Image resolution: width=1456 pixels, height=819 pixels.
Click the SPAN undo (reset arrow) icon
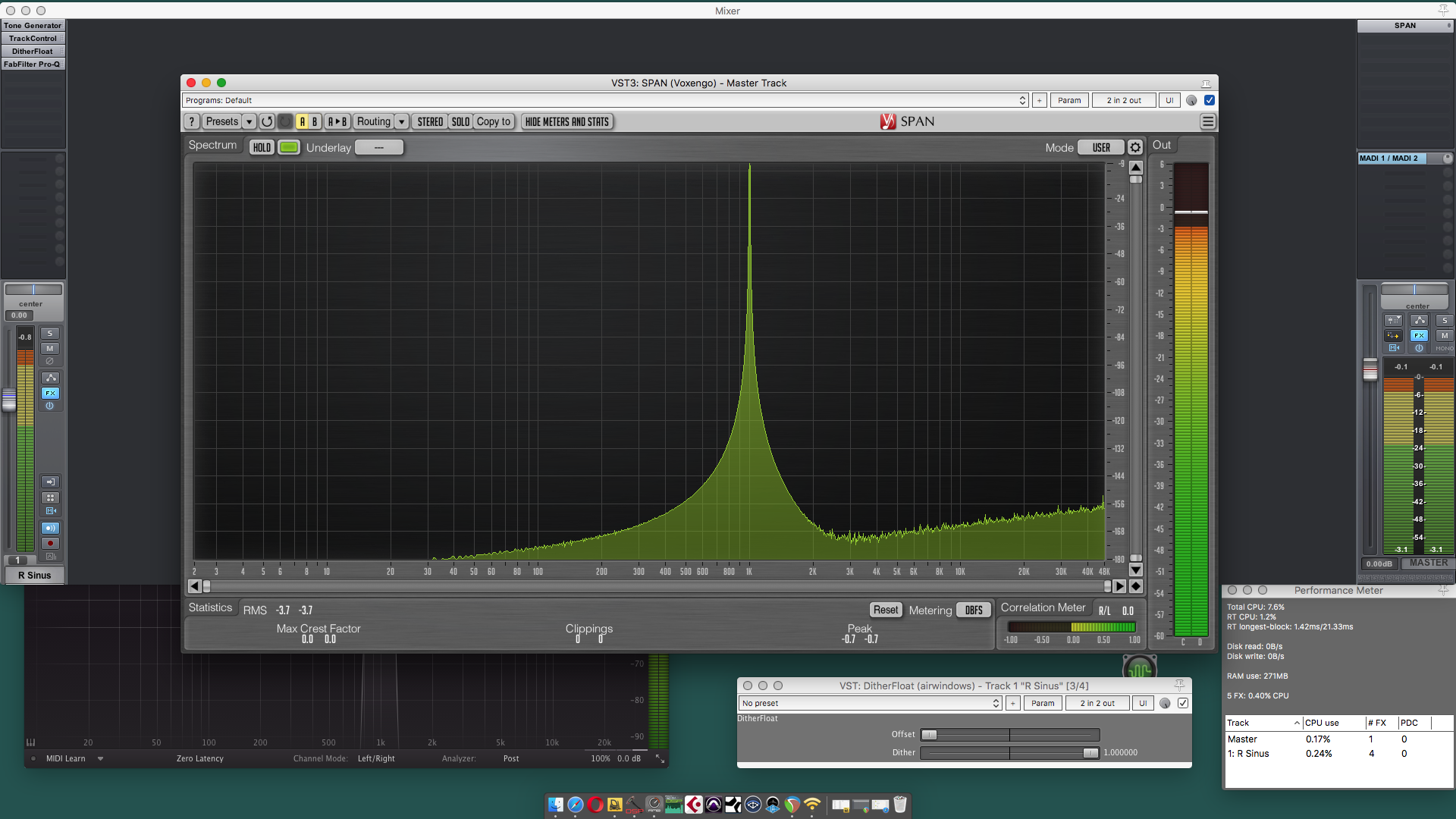click(267, 121)
